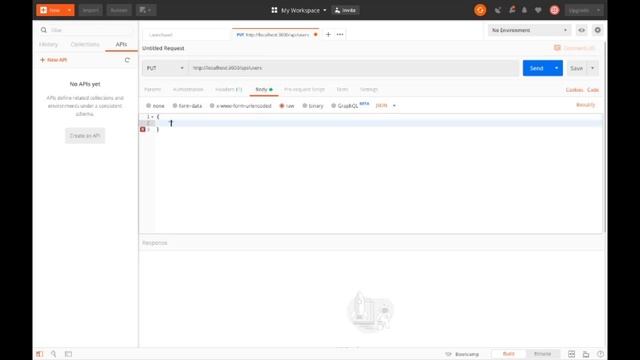Open the Tests request tab

coord(342,89)
